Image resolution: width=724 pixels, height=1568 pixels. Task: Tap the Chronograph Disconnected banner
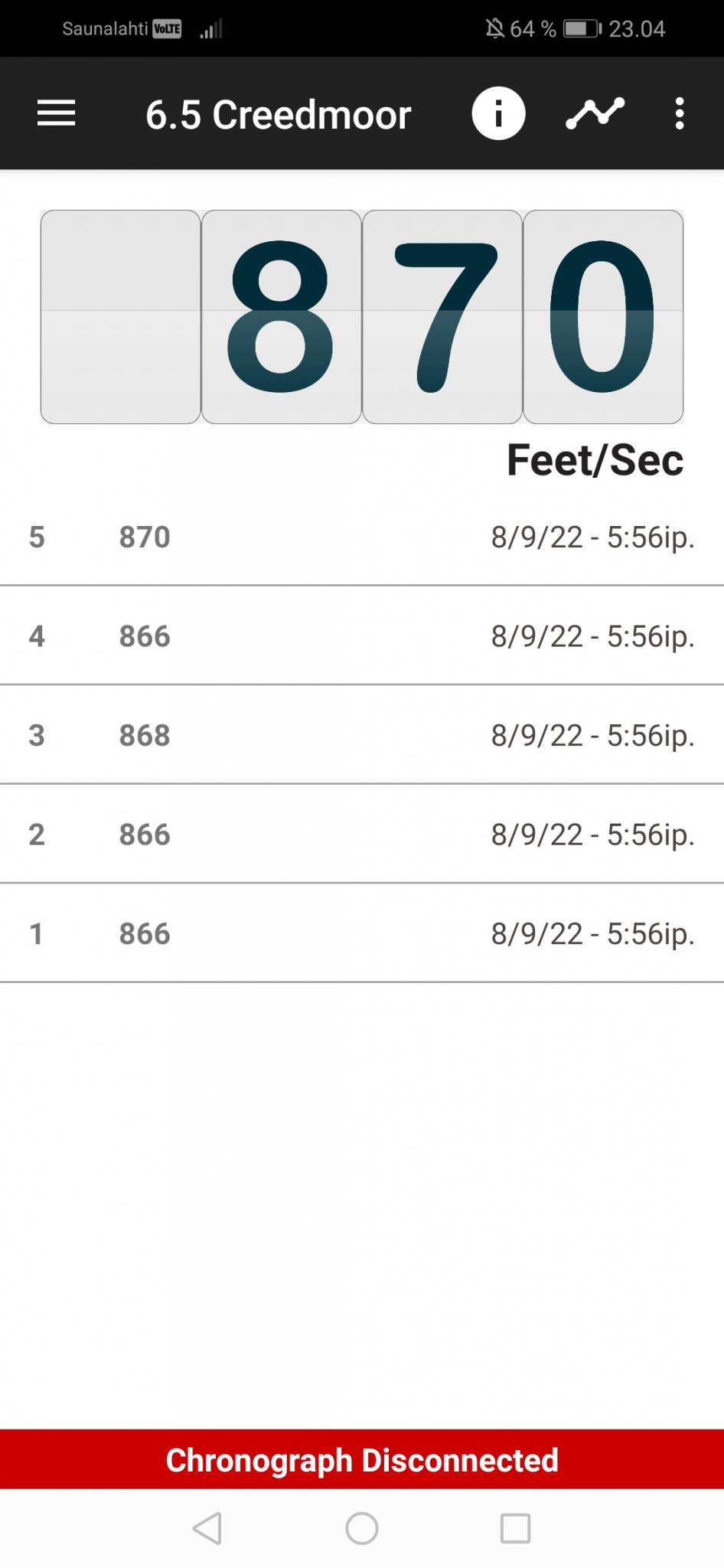coord(362,1459)
